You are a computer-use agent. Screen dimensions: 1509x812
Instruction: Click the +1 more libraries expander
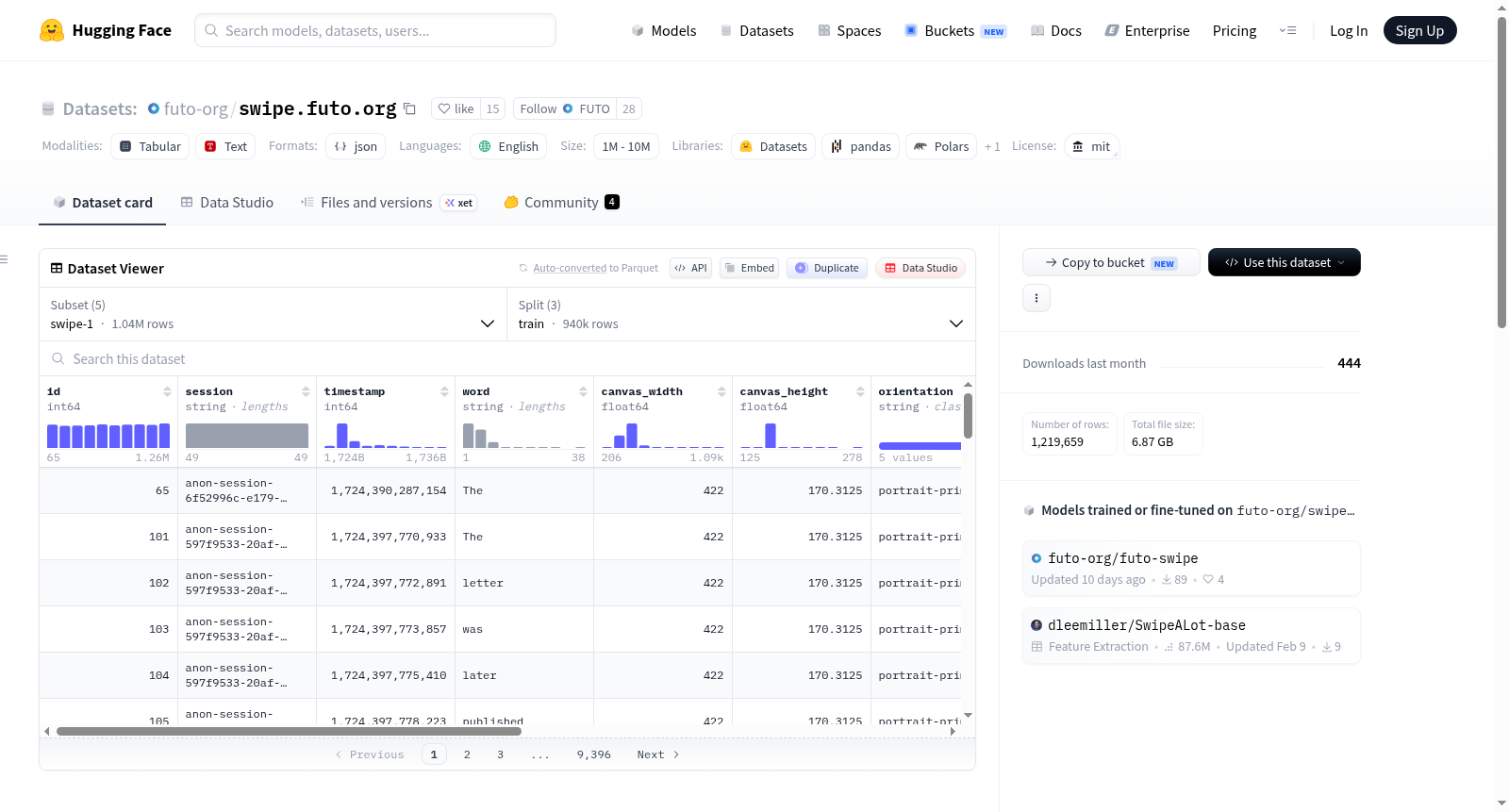click(x=992, y=146)
